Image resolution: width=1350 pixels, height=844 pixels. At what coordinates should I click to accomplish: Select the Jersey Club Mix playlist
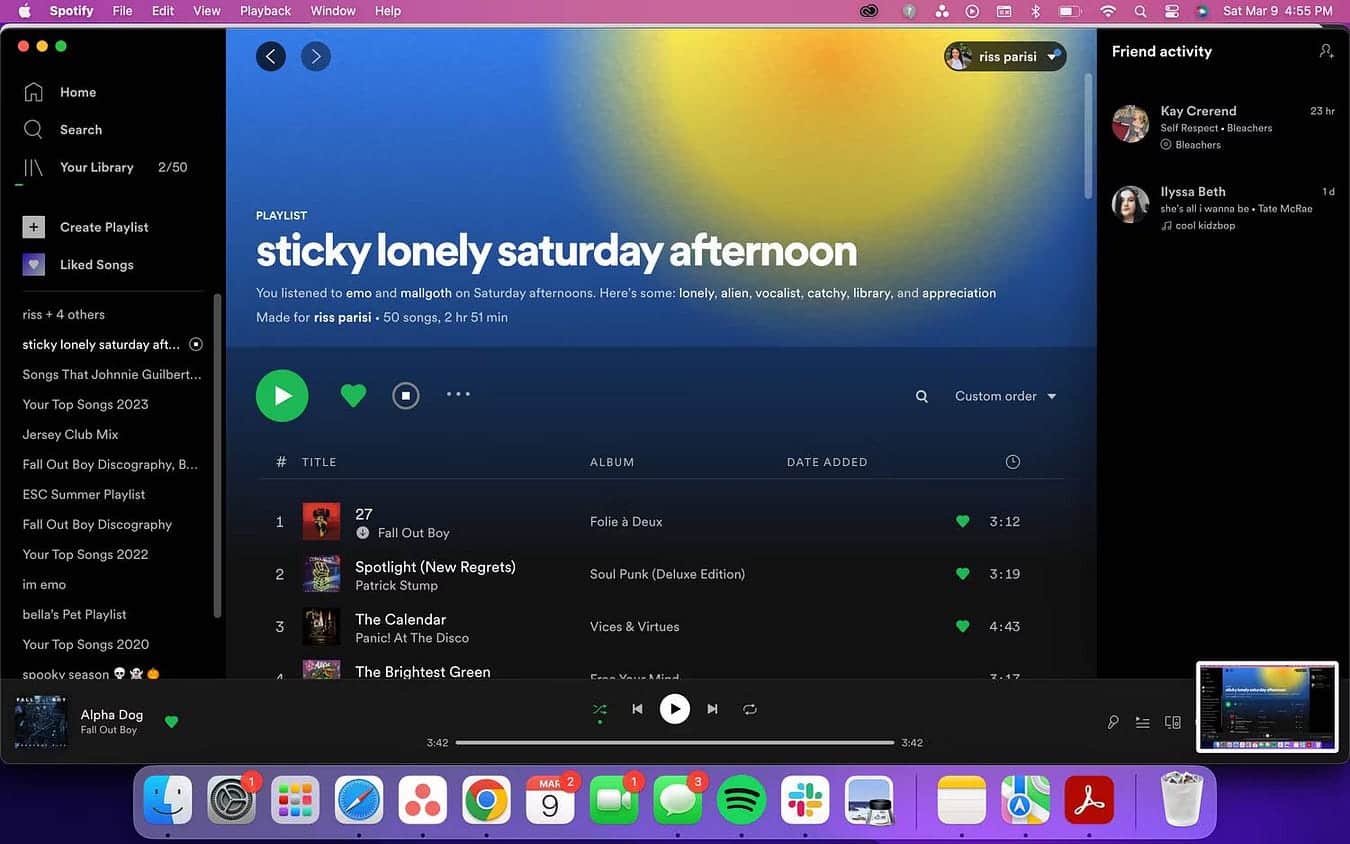(70, 434)
